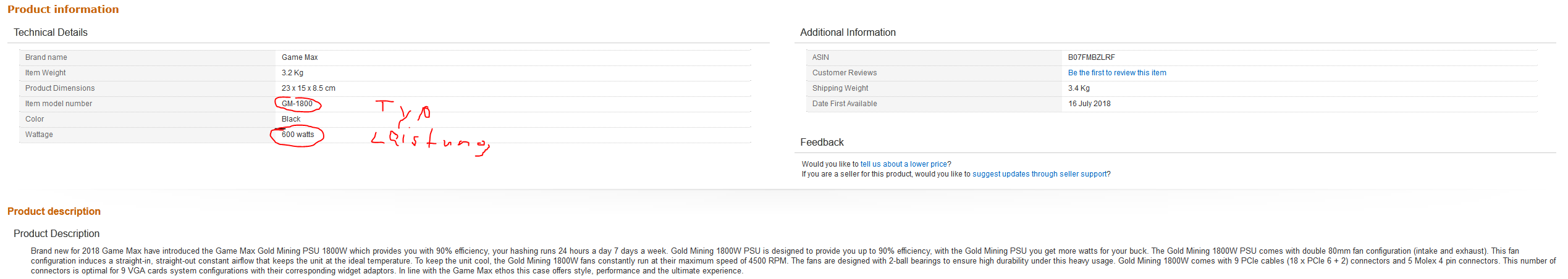Click the 'Item Weight' row label
This screenshot has height=279, width=1568.
(45, 73)
